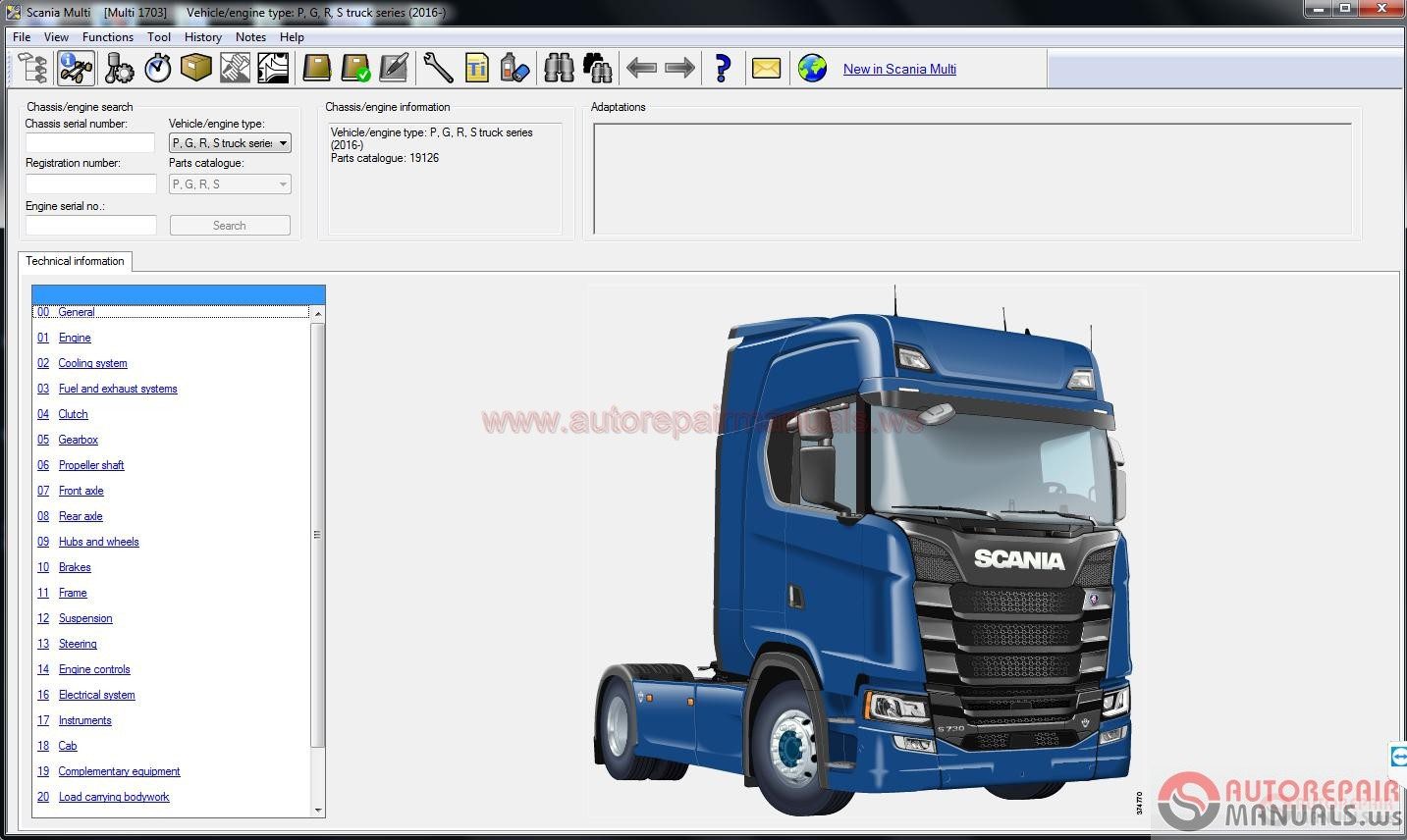
Task: Open the Help menu
Action: 292,37
